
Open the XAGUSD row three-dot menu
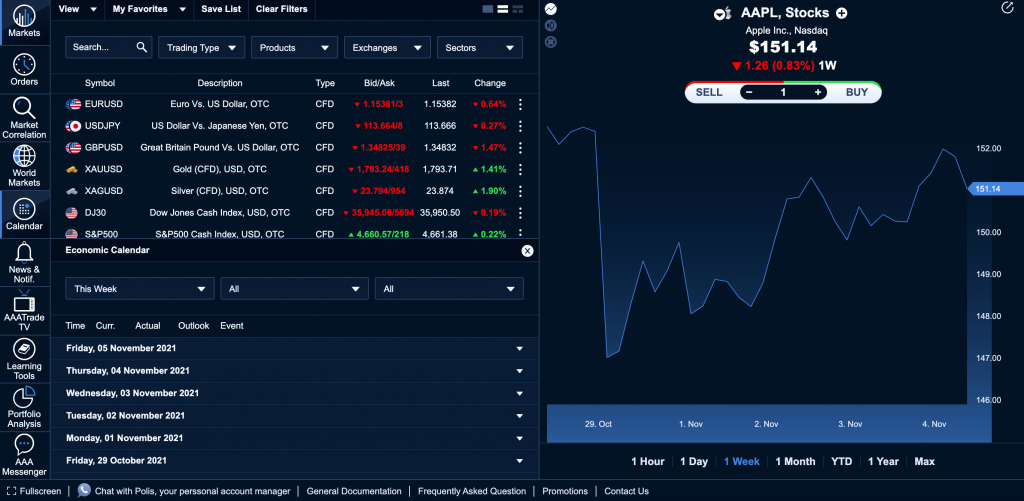tap(520, 191)
